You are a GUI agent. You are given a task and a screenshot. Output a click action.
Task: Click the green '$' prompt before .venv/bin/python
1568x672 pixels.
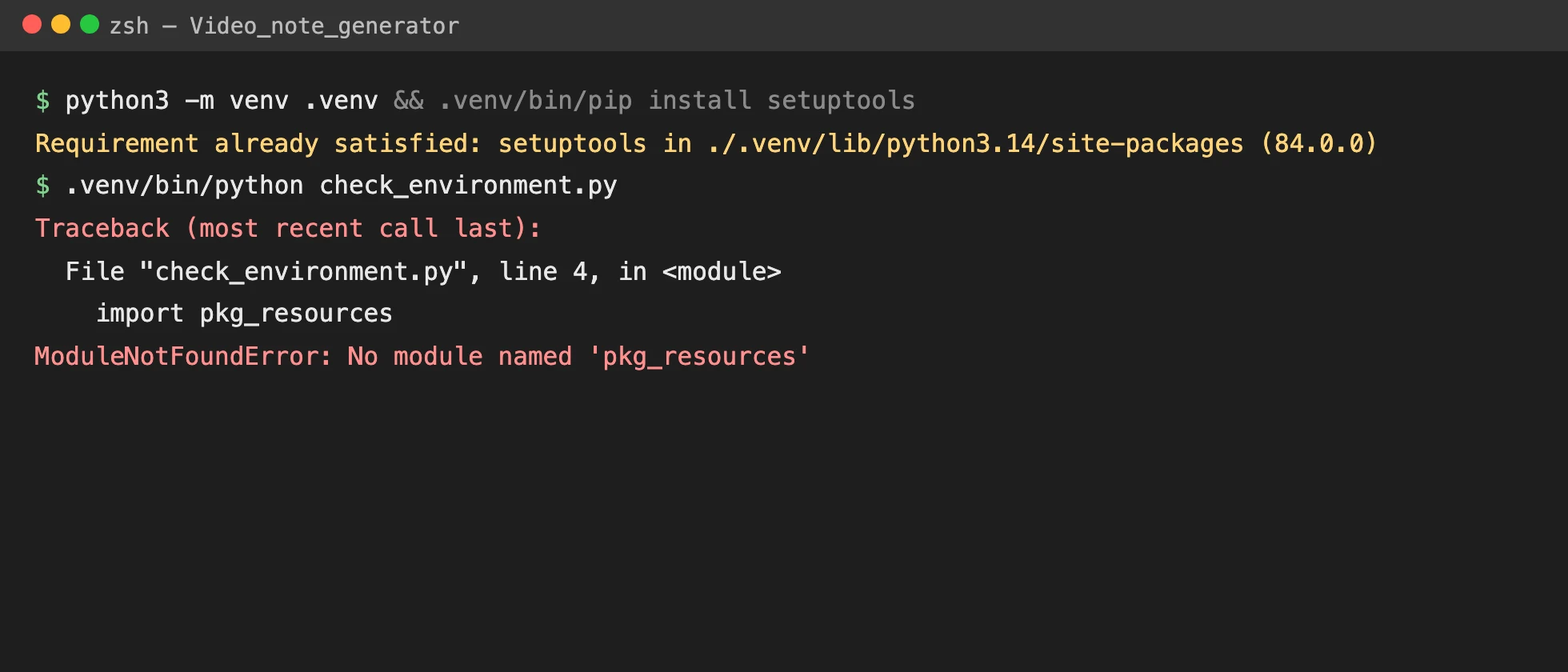[x=42, y=186]
